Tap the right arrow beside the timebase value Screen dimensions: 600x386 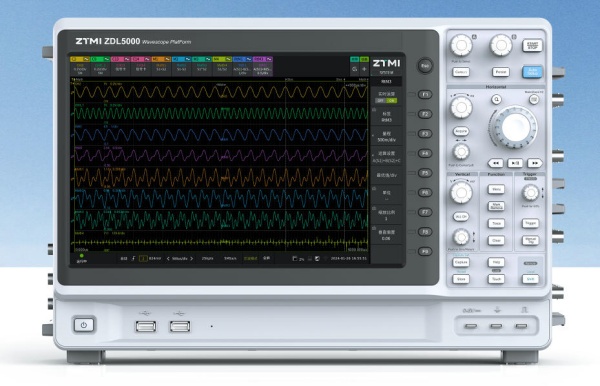pos(192,259)
